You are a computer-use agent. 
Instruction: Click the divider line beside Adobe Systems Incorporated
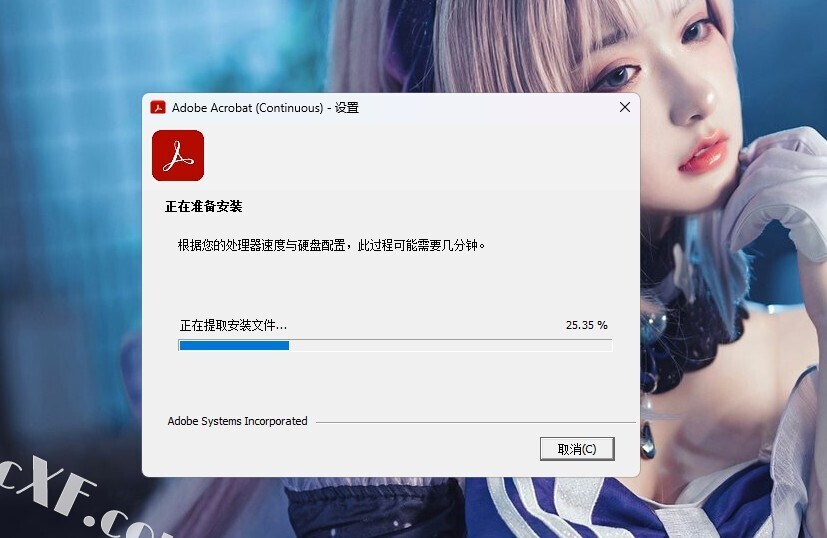click(475, 422)
